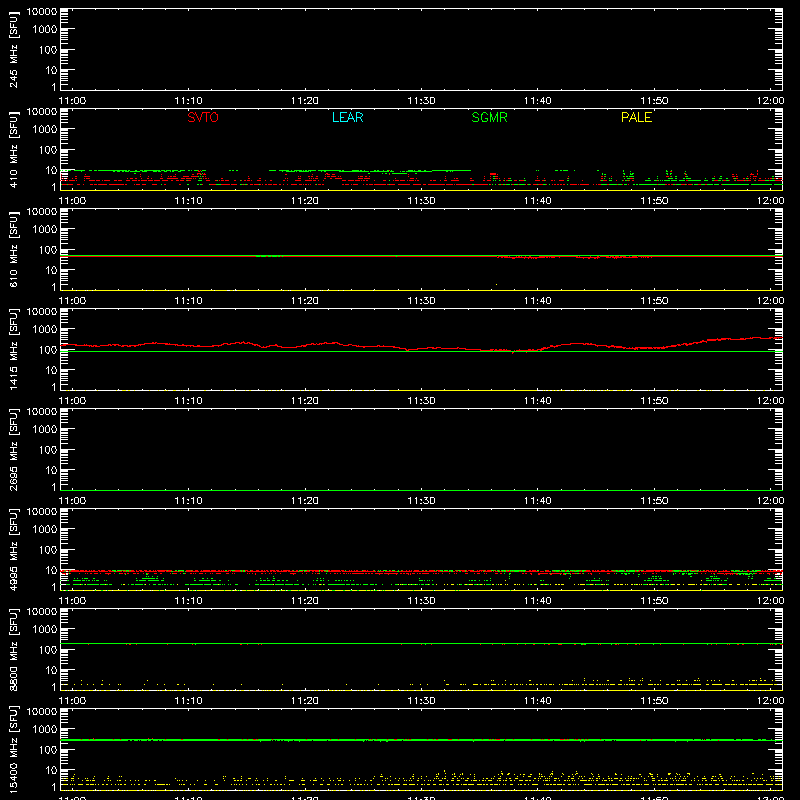Viewport: 800px width, 800px height.
Task: Click the 410 MHz [SFU] axis label
Action: pyautogui.click(x=14, y=149)
